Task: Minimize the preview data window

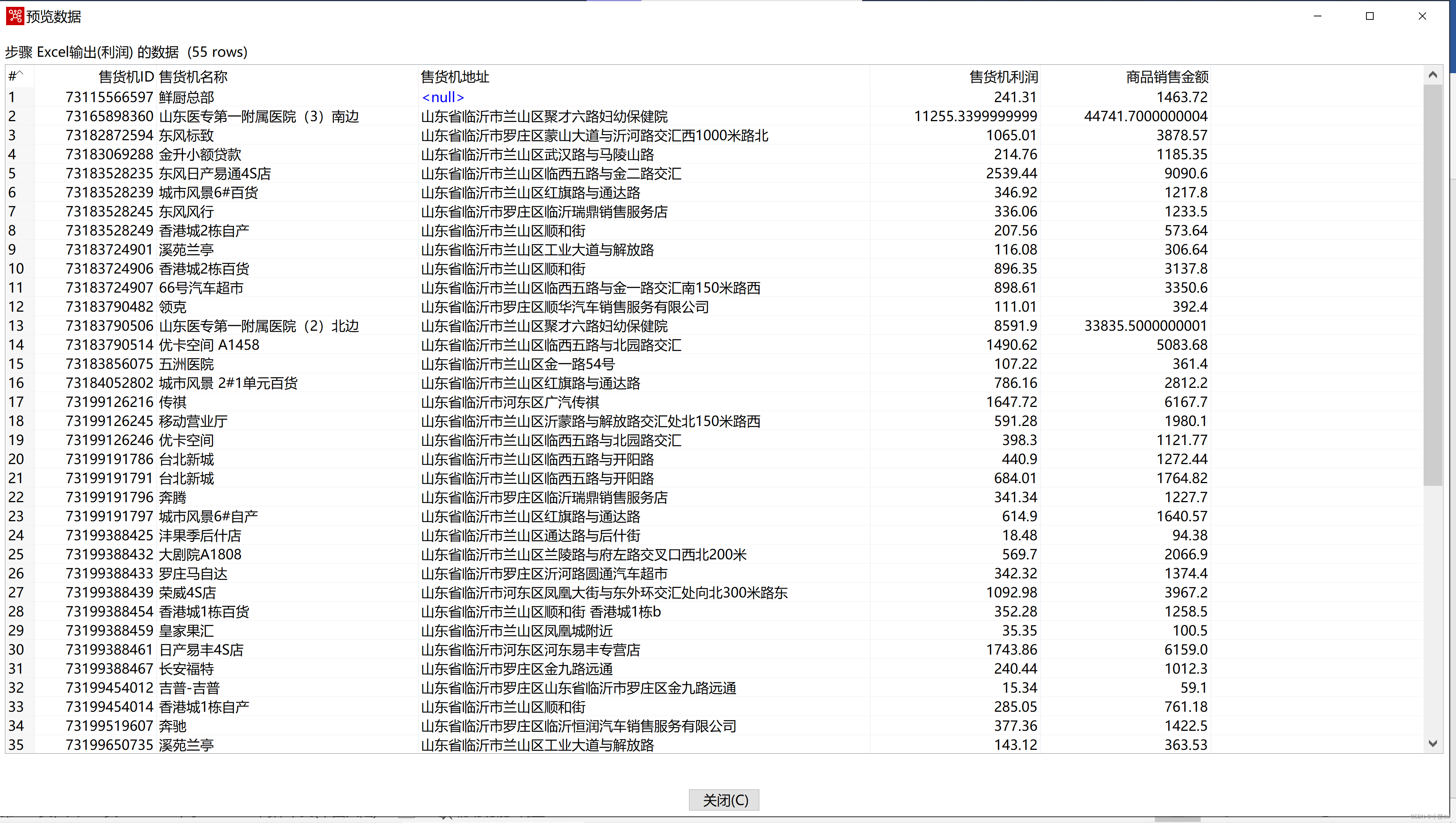Action: (x=1318, y=16)
